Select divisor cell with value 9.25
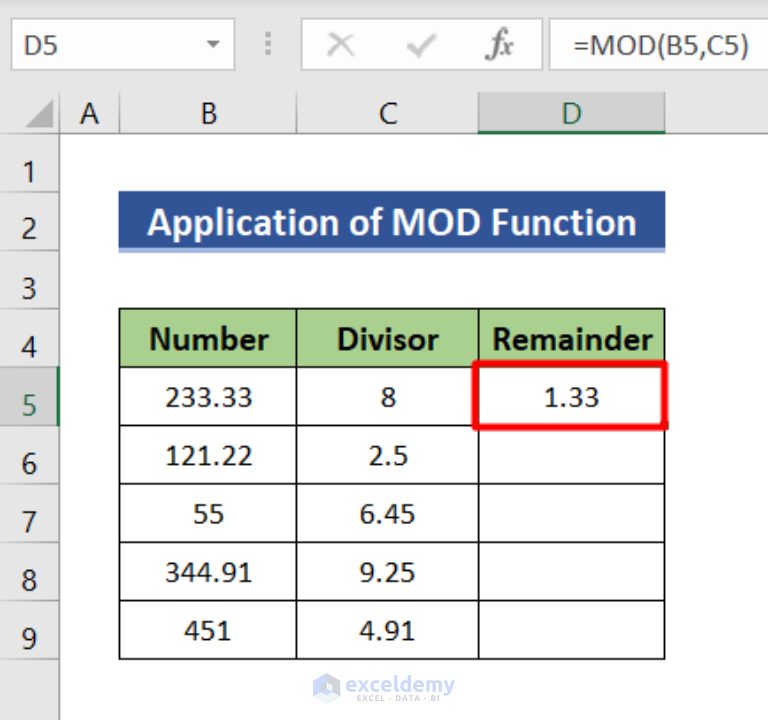This screenshot has width=768, height=720. (x=387, y=572)
